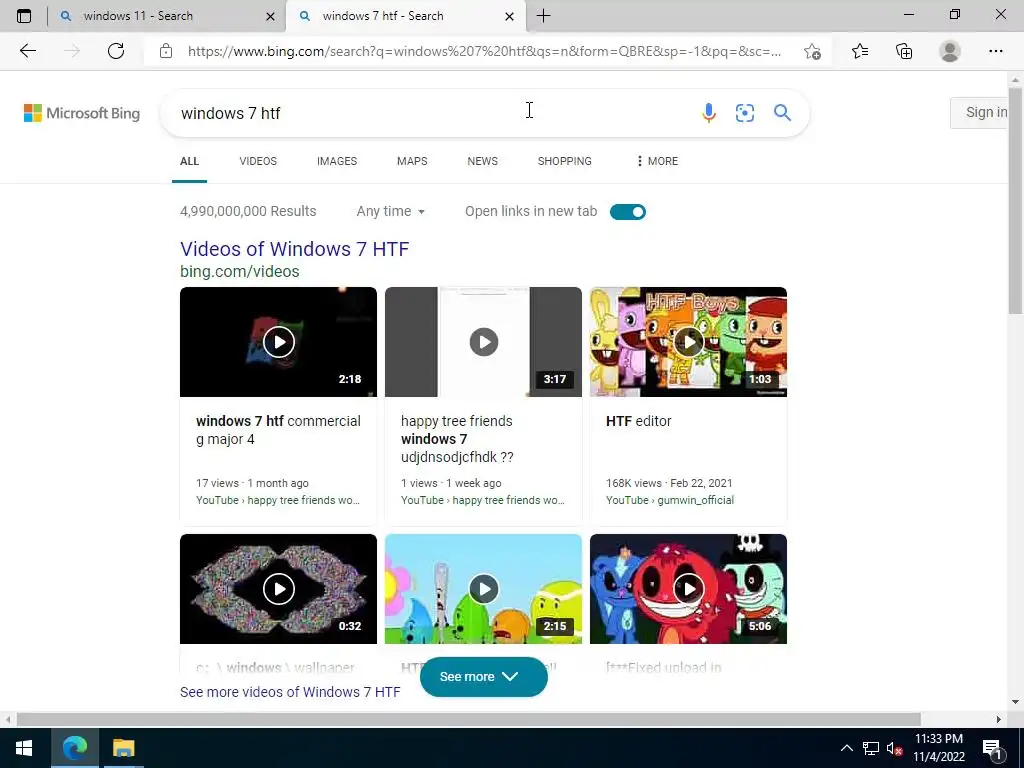This screenshot has width=1024, height=768.
Task: Close the windows 7 htf - Search tab
Action: coord(509,16)
